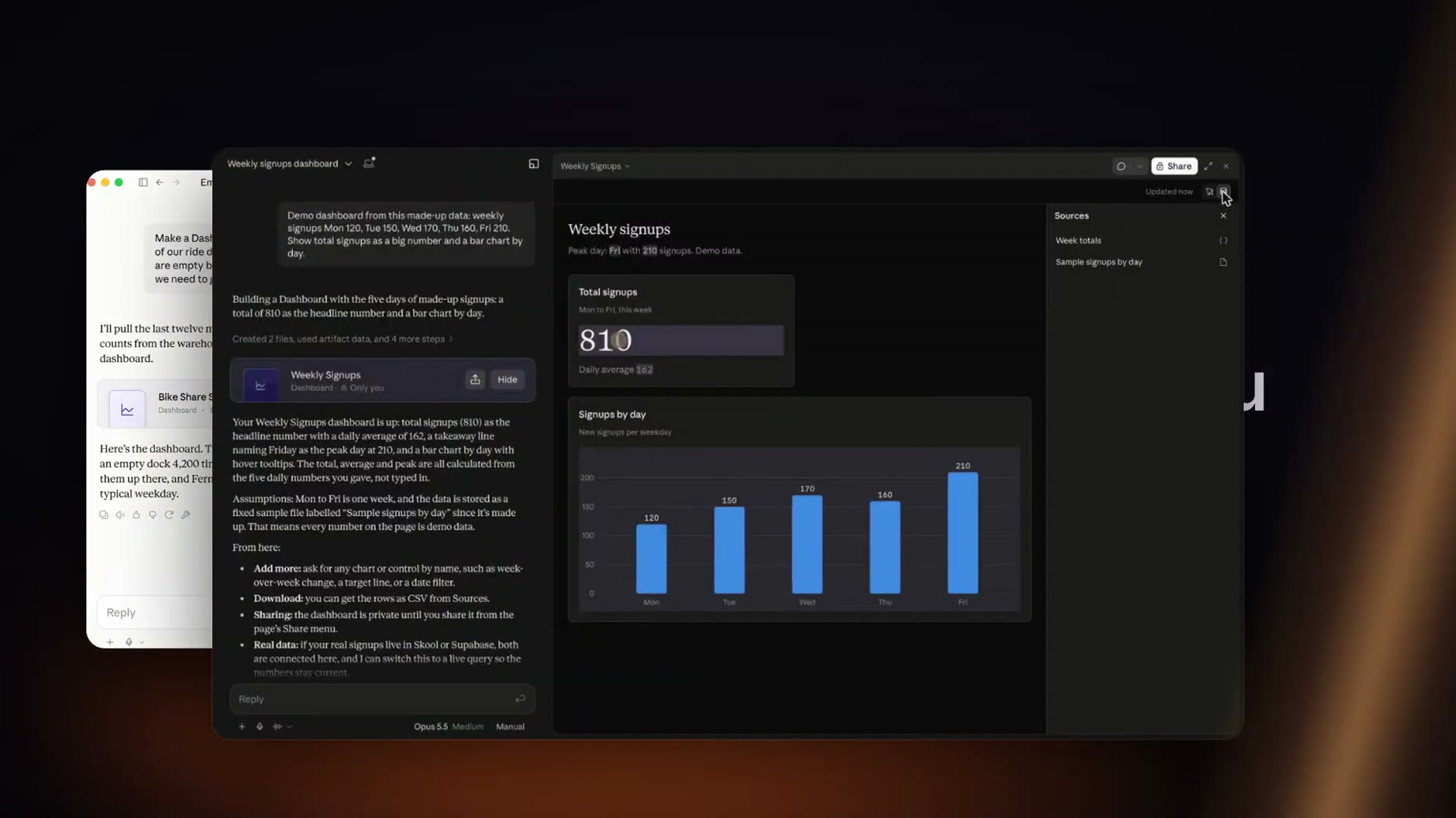Screen dimensions: 1456x818
Task: Hide the Weekly Signups dashboard panel
Action: 507,380
